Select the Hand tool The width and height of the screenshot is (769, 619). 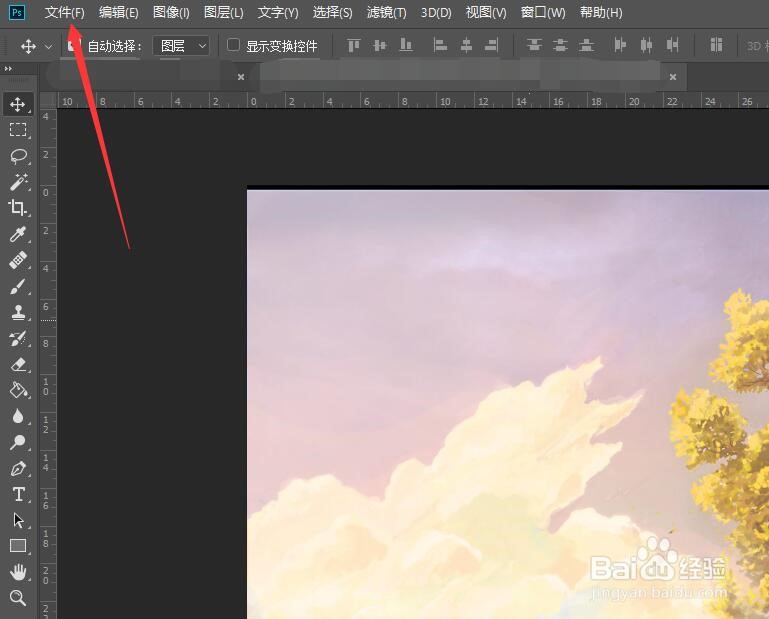18,572
